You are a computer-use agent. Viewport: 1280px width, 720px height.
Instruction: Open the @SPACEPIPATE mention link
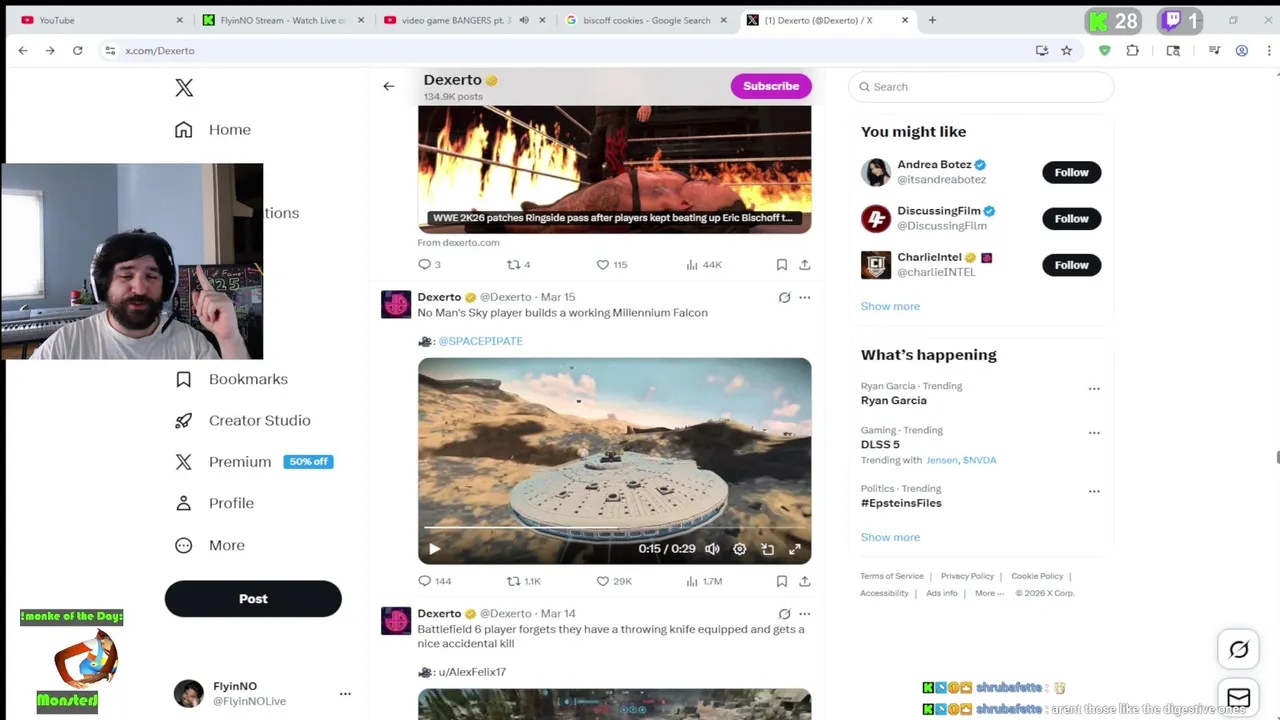click(480, 341)
